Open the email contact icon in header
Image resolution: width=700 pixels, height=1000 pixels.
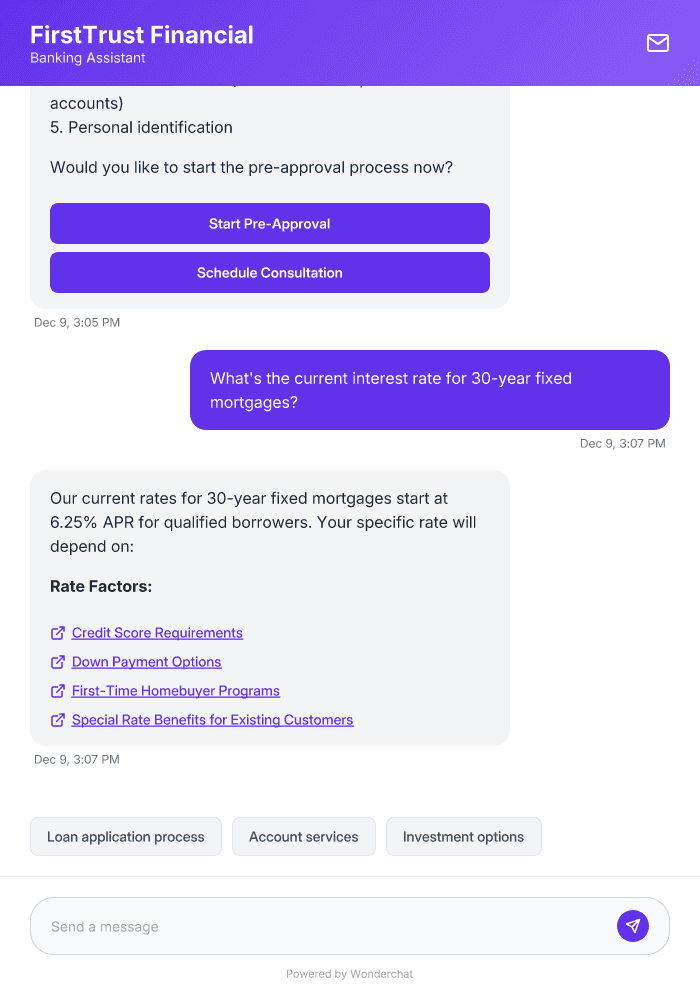click(x=657, y=43)
